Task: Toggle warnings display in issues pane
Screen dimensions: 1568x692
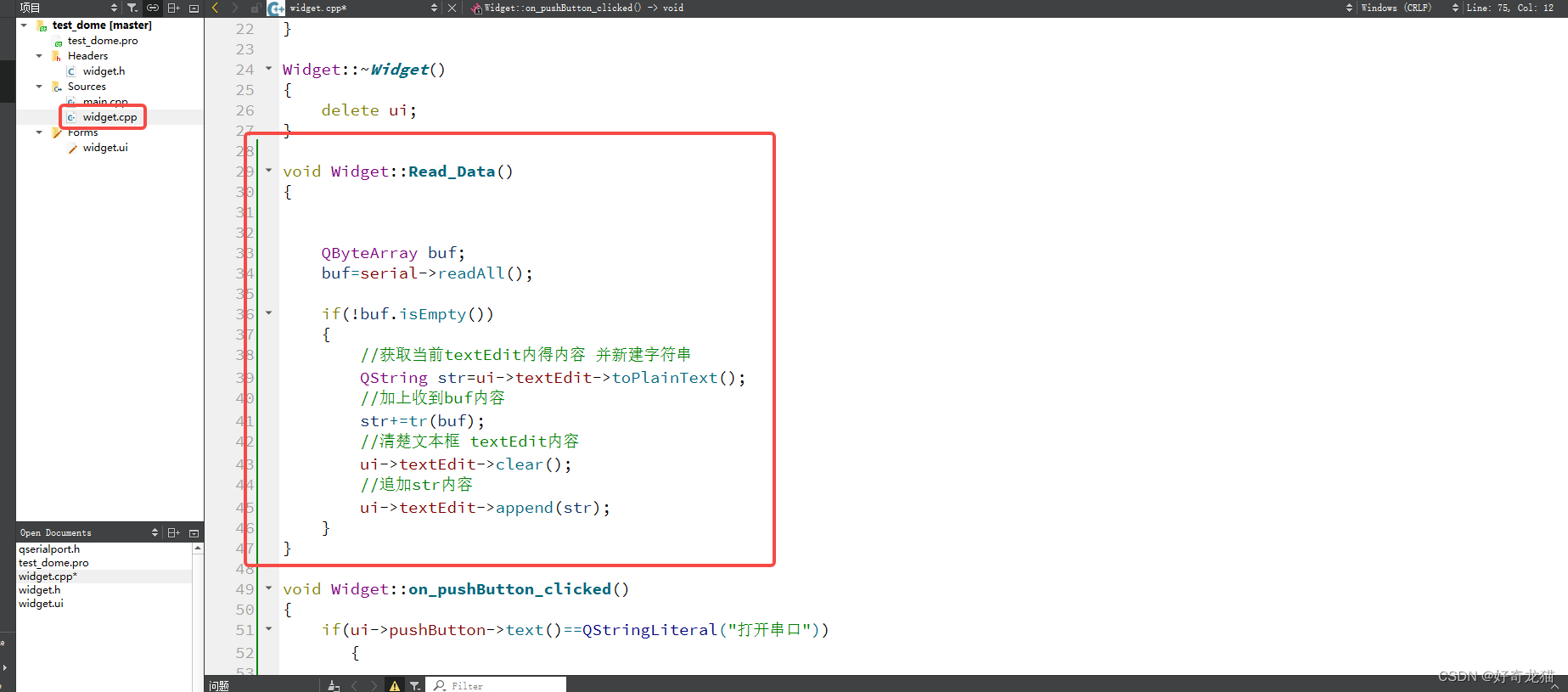Action: [395, 685]
